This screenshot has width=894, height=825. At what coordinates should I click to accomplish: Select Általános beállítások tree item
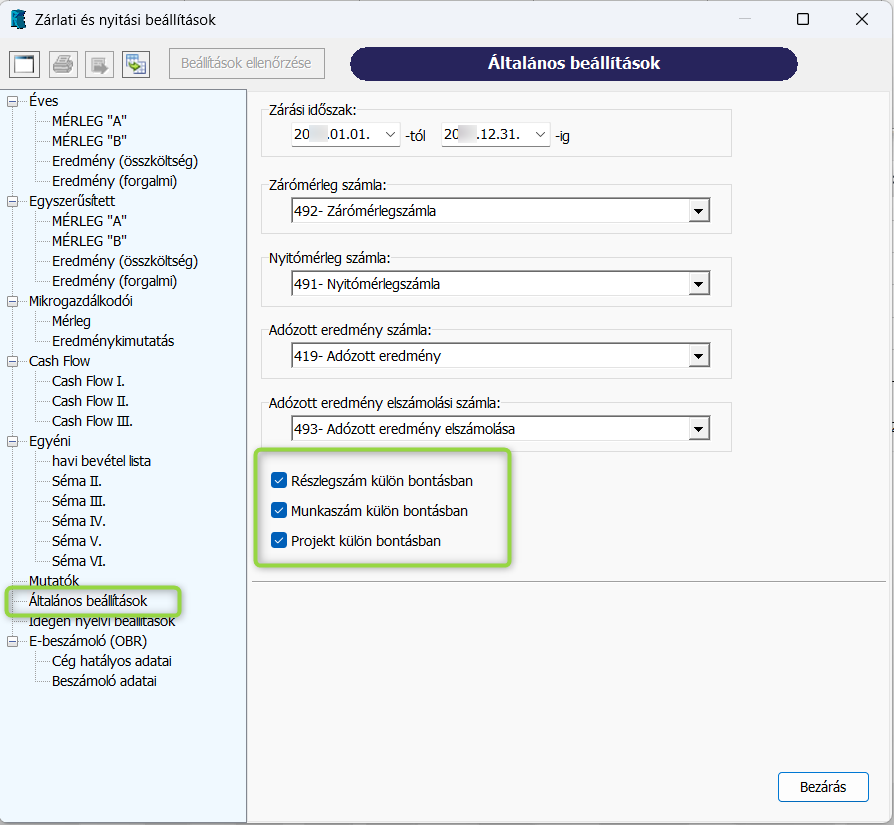coord(88,600)
